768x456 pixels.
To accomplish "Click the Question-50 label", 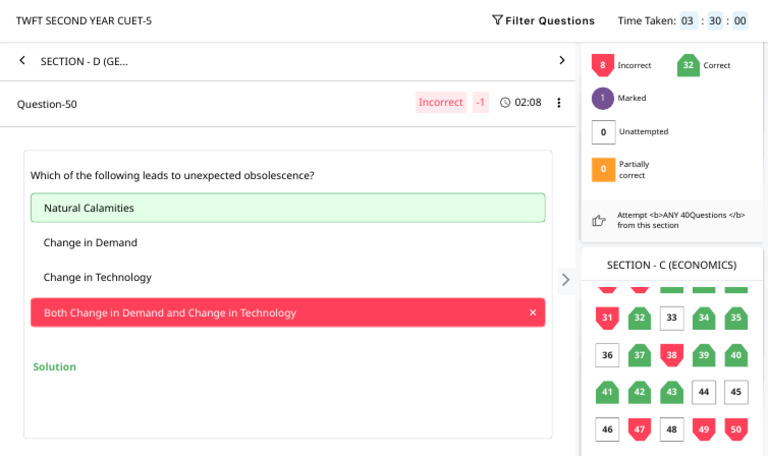I will pos(47,104).
